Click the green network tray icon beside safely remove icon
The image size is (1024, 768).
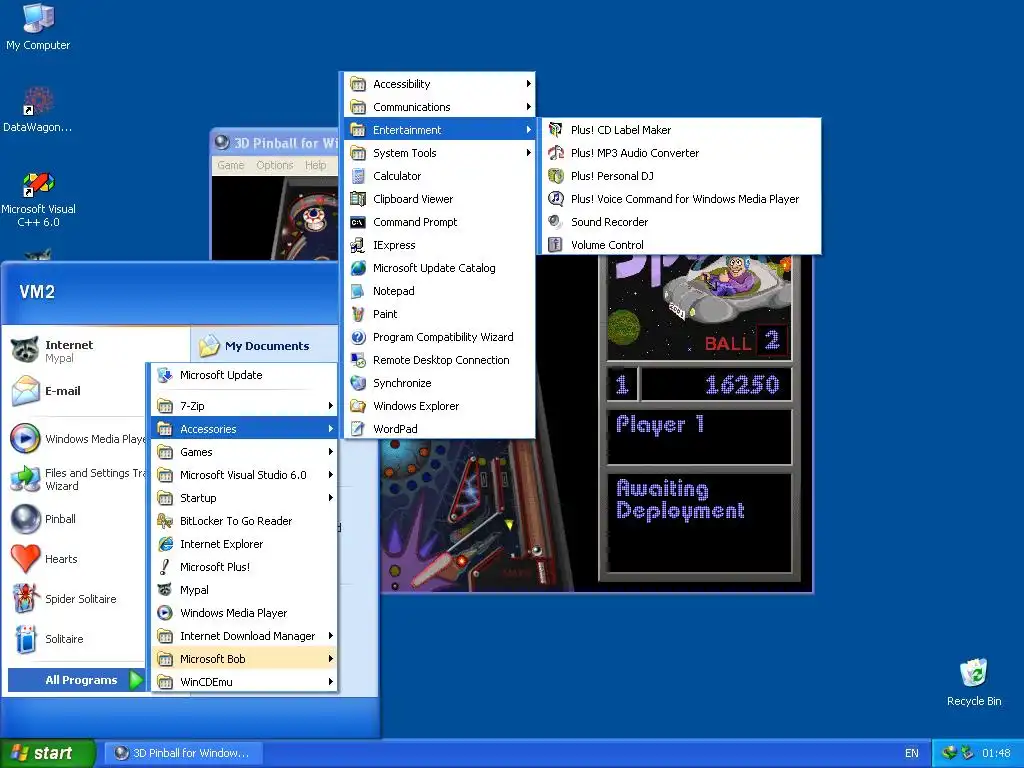tap(949, 753)
